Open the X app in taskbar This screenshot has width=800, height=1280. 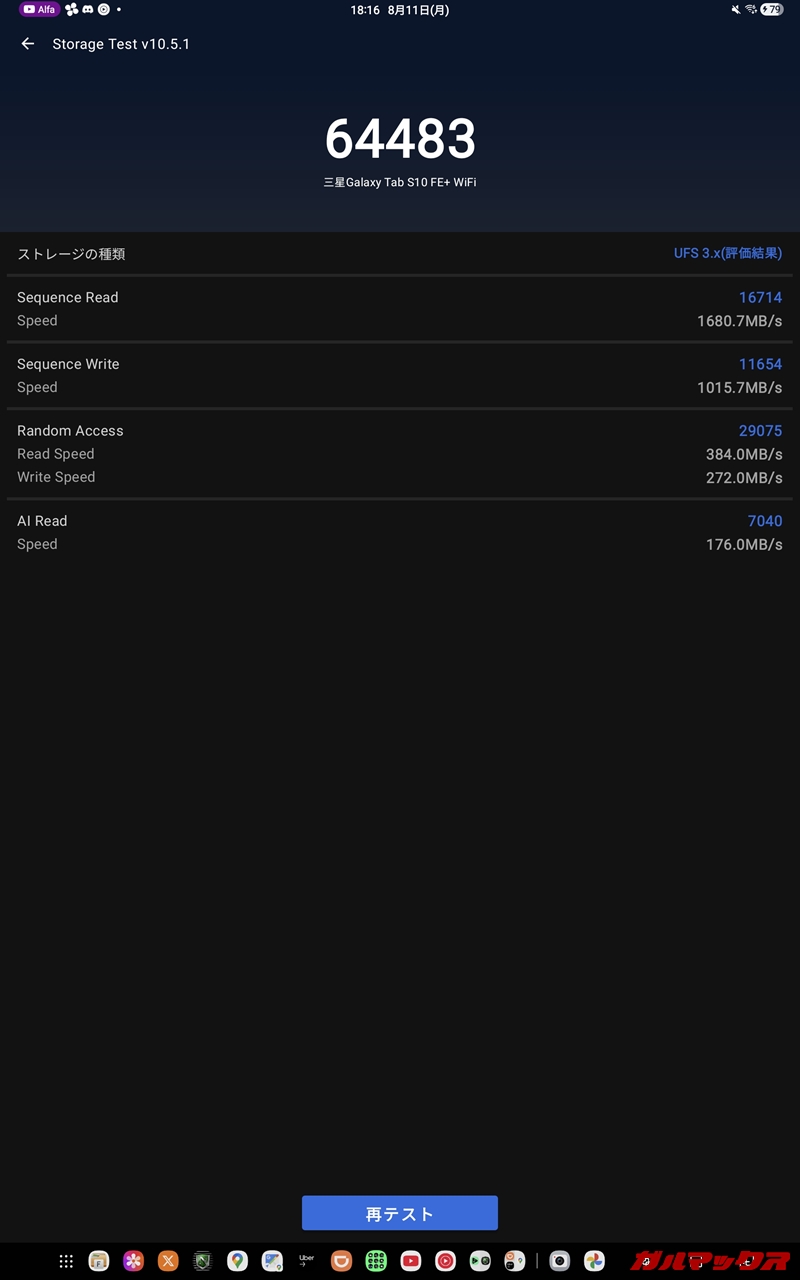pyautogui.click(x=168, y=1261)
